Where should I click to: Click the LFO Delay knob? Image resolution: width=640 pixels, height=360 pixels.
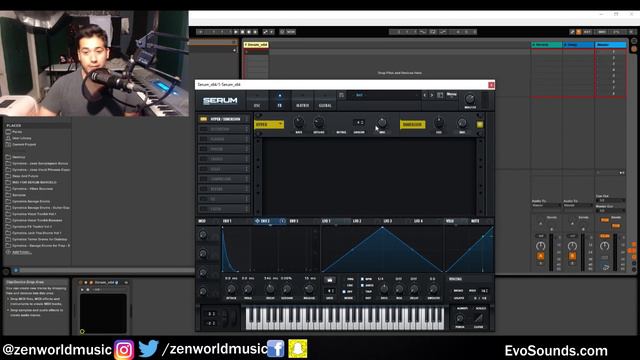[414, 289]
